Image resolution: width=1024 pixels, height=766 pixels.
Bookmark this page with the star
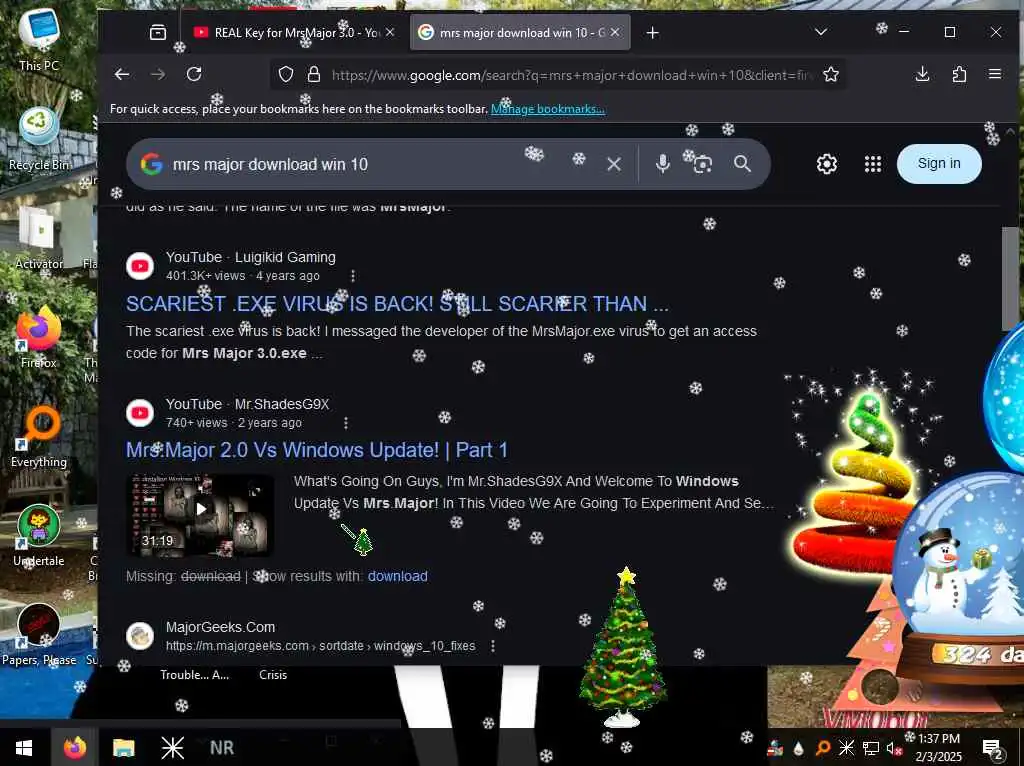tap(831, 74)
